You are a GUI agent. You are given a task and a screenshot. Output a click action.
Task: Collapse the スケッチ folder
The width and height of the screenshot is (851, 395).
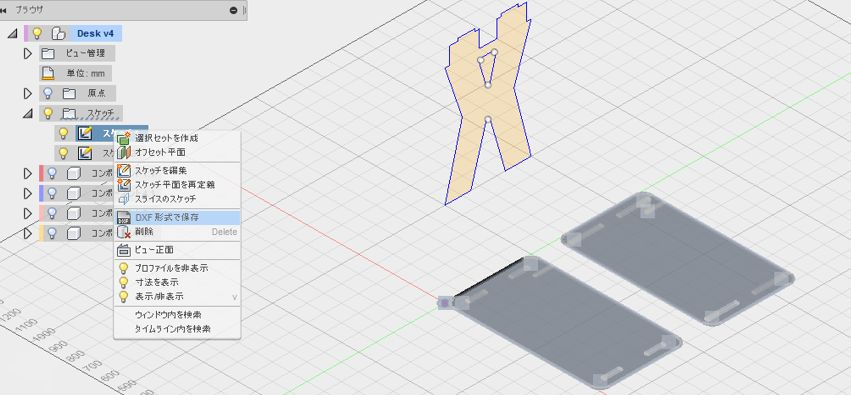tap(28, 114)
